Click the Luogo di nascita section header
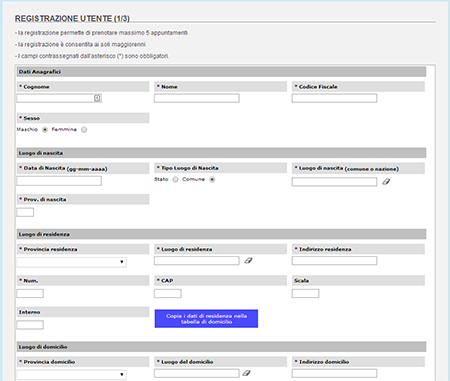Image resolution: width=450 pixels, height=381 pixels. 221,153
